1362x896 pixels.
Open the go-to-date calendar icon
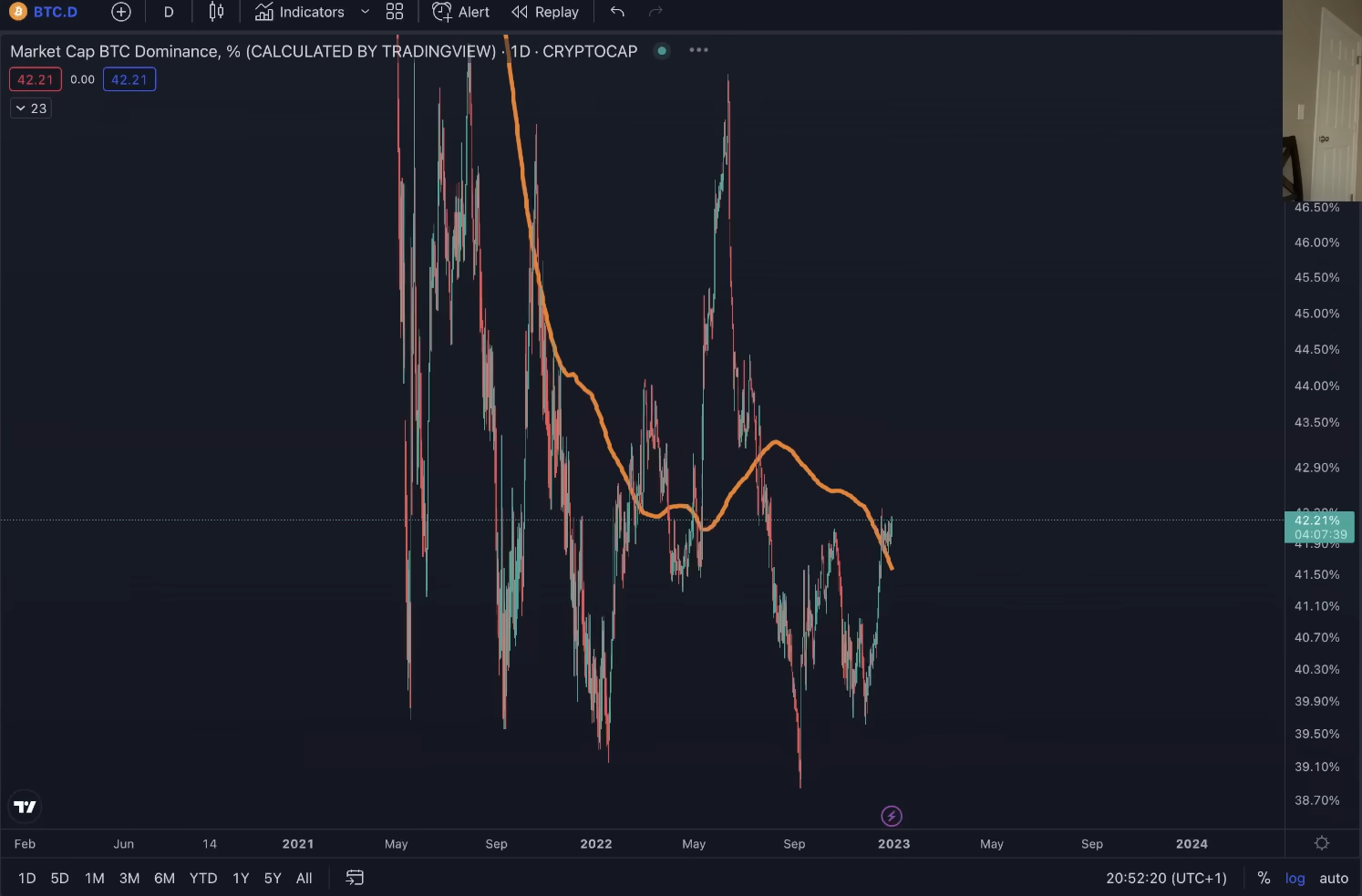click(x=355, y=878)
